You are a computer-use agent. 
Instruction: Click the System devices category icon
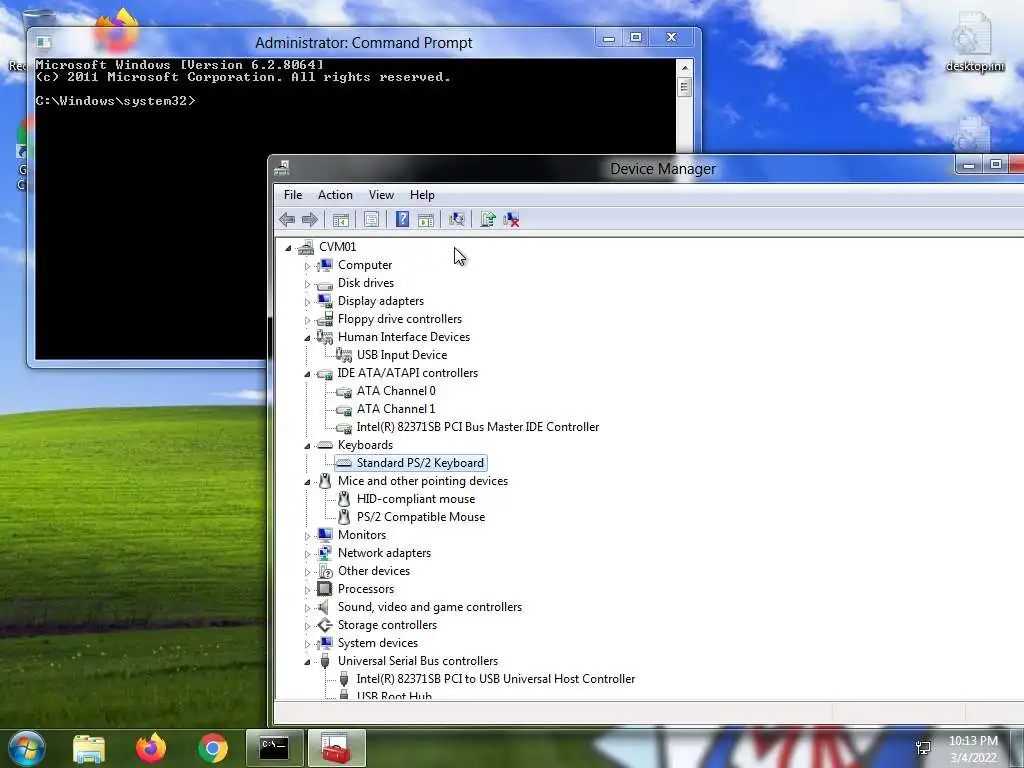click(x=325, y=643)
